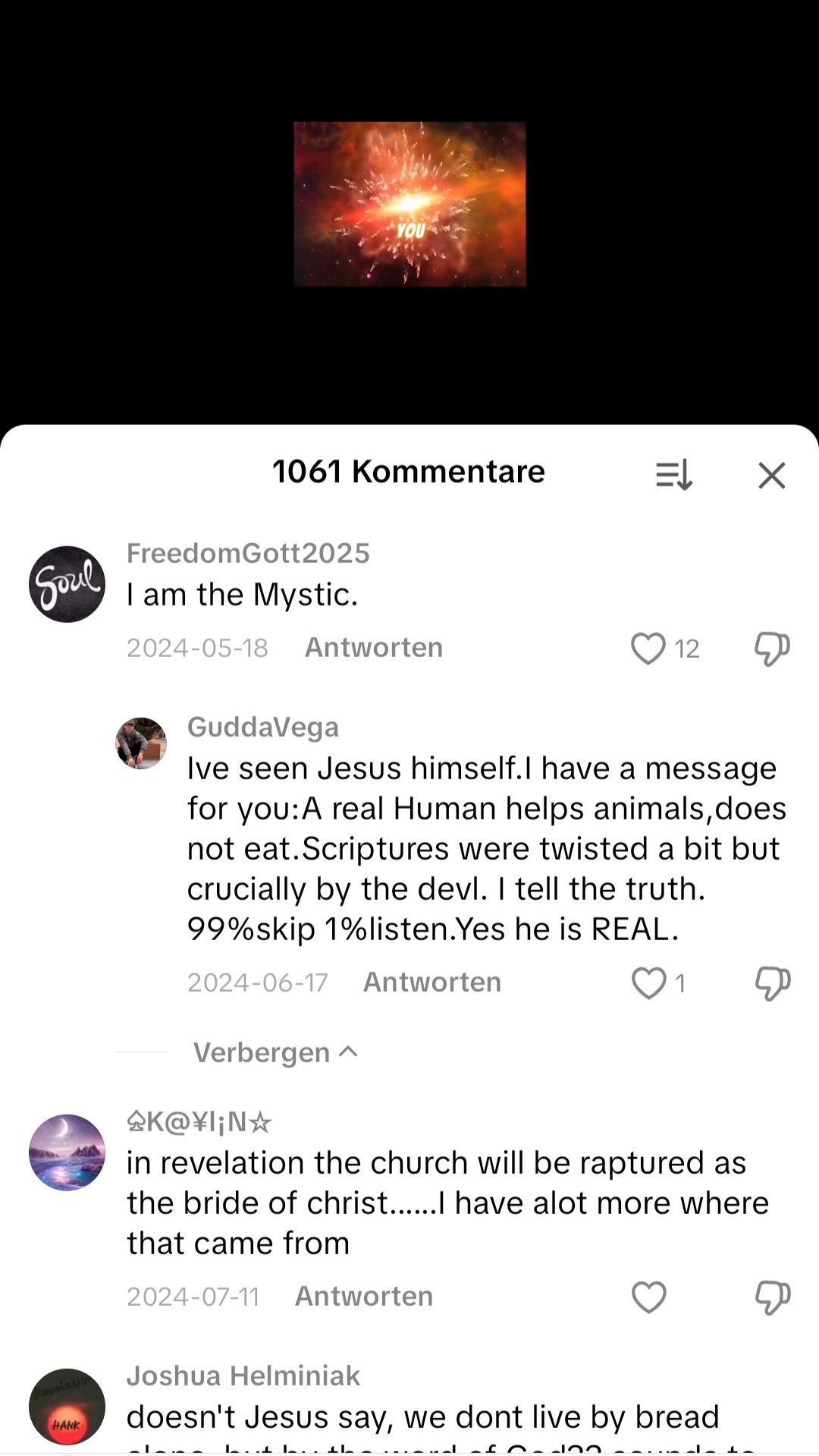Open Joshua Helminiak username link
Image resolution: width=819 pixels, height=1456 pixels.
[x=243, y=1376]
